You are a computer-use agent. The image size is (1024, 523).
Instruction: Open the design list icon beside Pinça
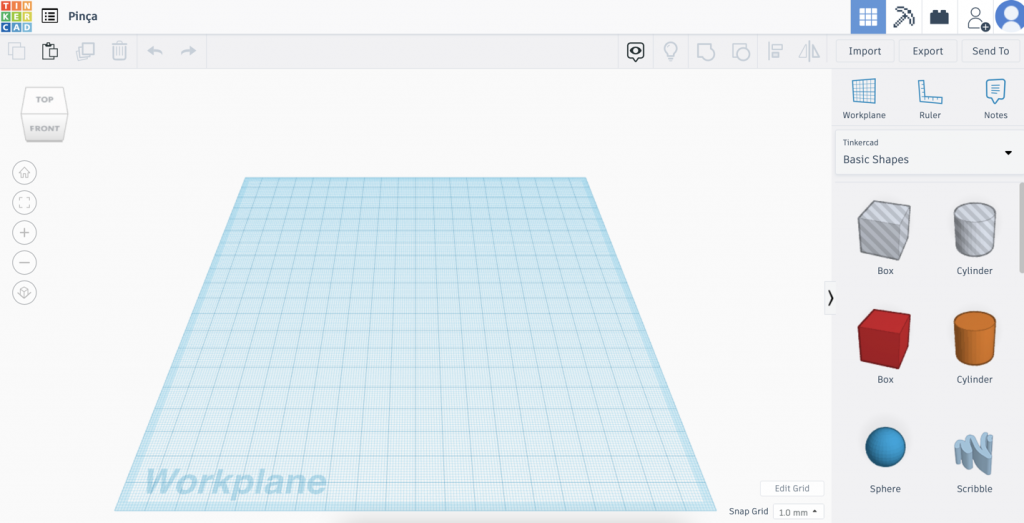50,17
